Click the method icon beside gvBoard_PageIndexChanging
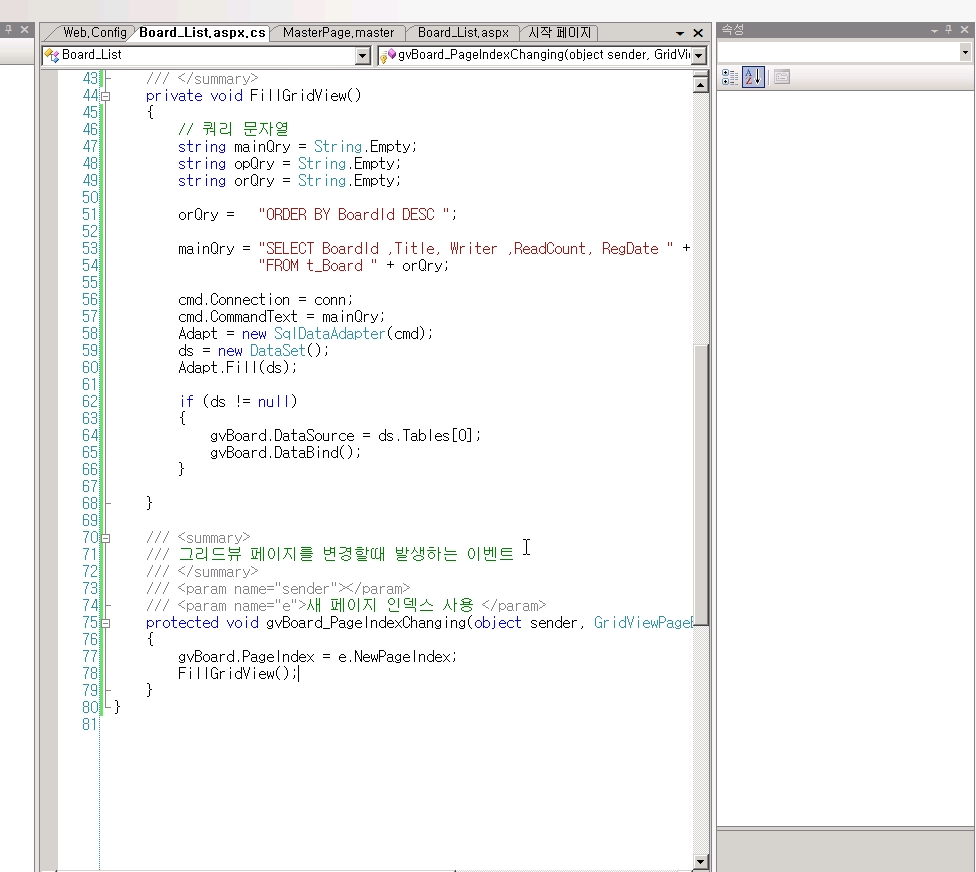This screenshot has width=976, height=872. [388, 56]
